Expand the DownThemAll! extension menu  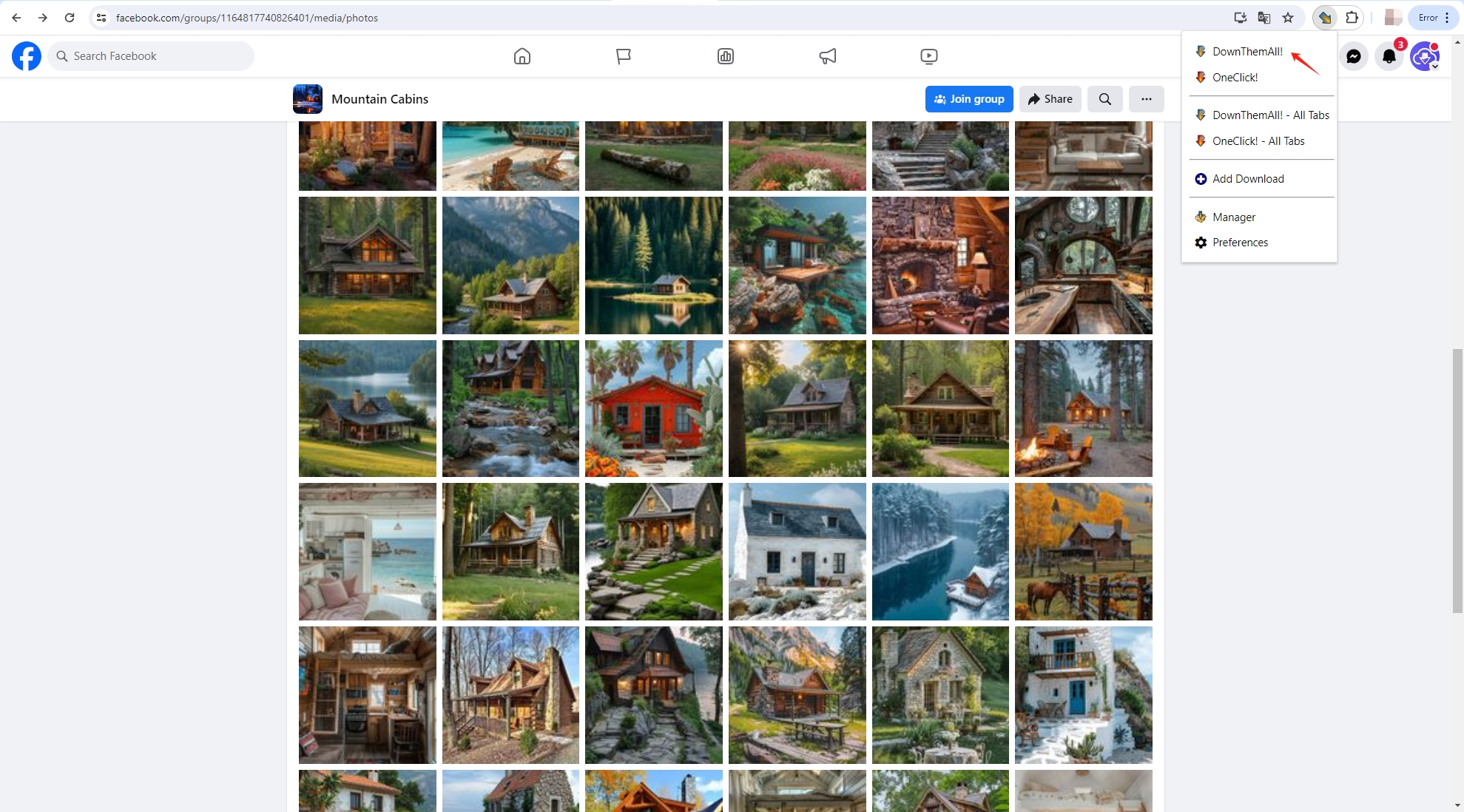point(1248,51)
